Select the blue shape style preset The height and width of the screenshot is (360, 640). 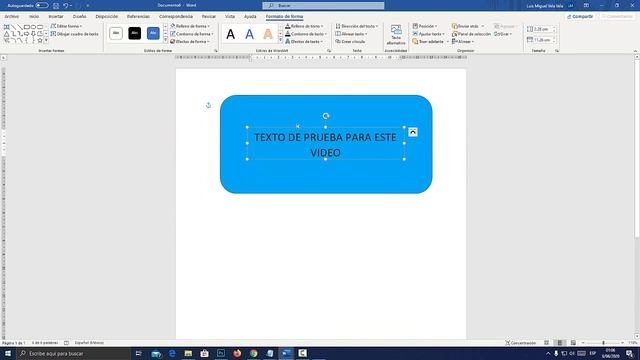153,33
